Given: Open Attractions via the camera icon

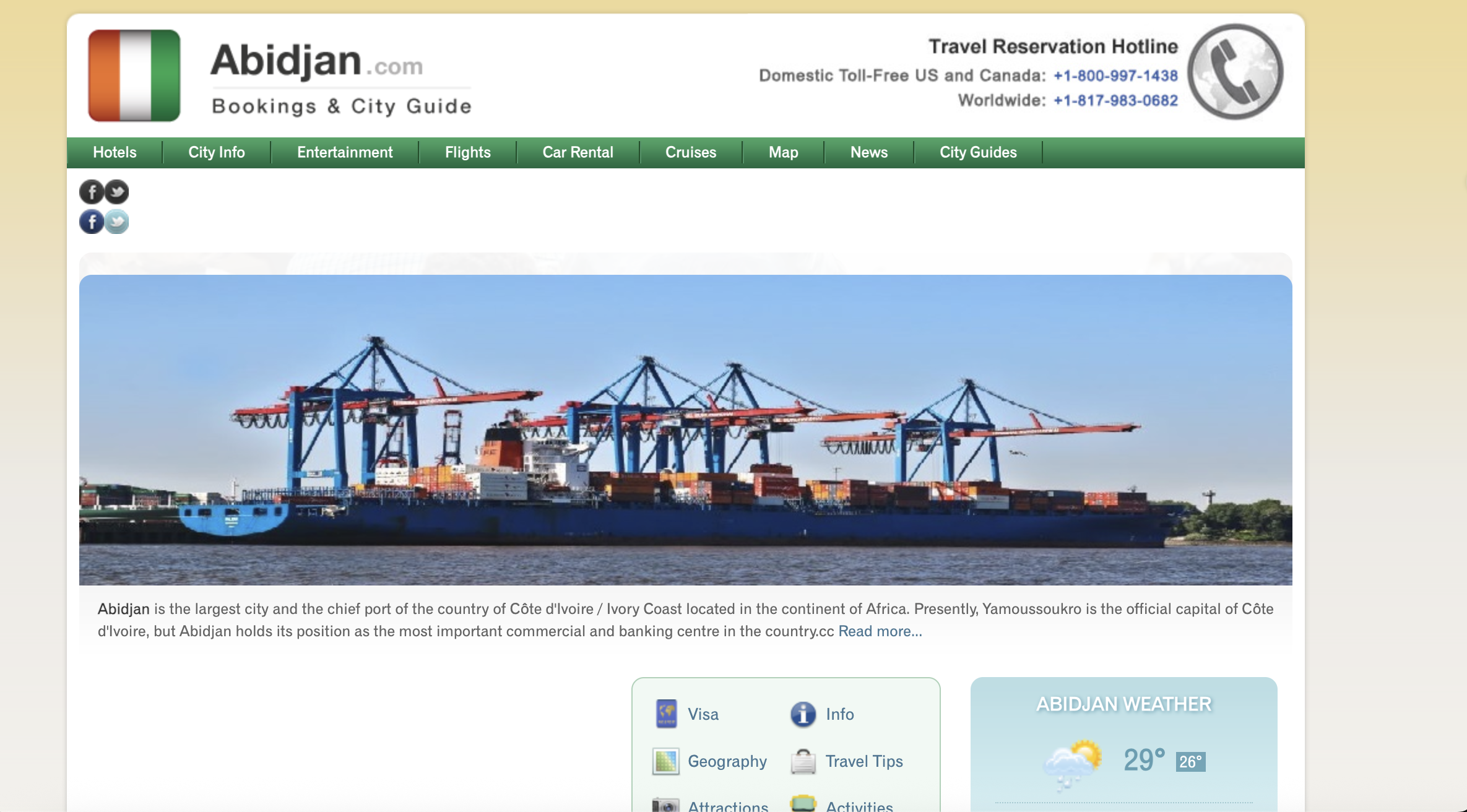Looking at the screenshot, I should [x=665, y=805].
